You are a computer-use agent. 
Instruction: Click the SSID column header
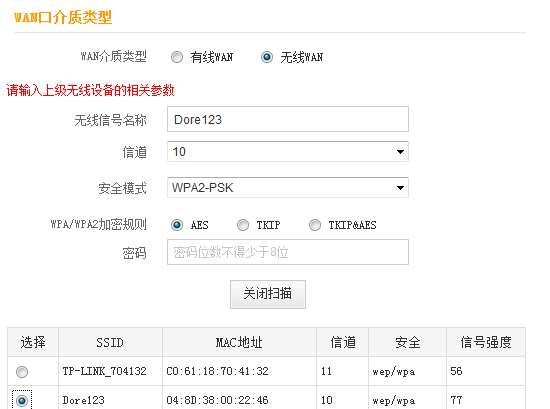pyautogui.click(x=110, y=342)
